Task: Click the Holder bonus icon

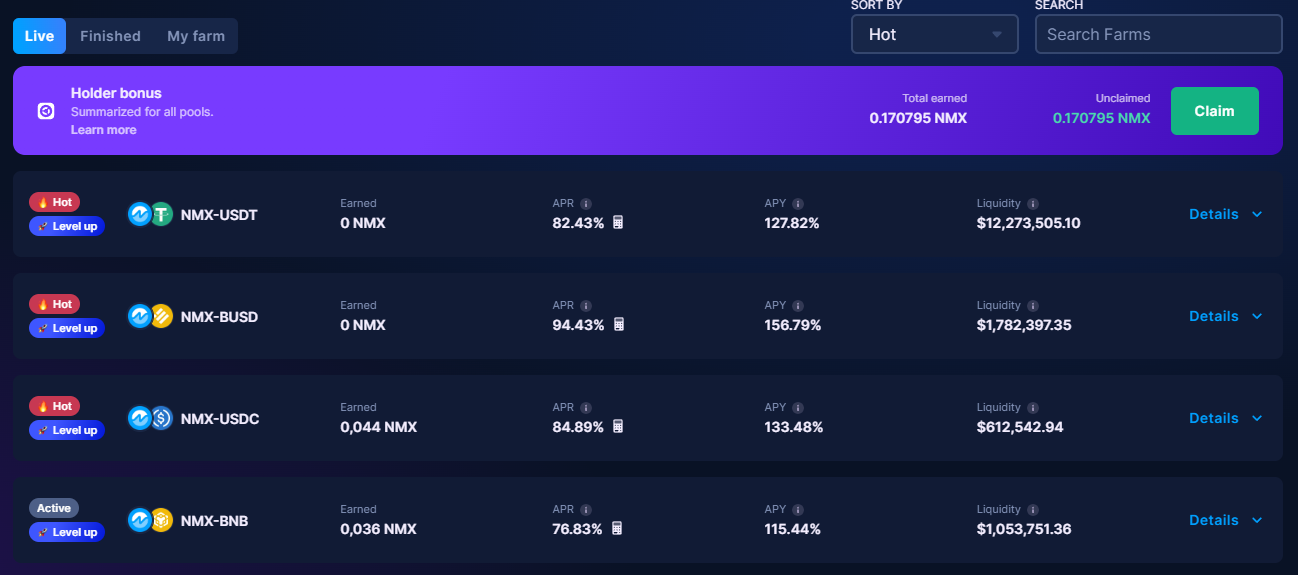Action: 45,111
